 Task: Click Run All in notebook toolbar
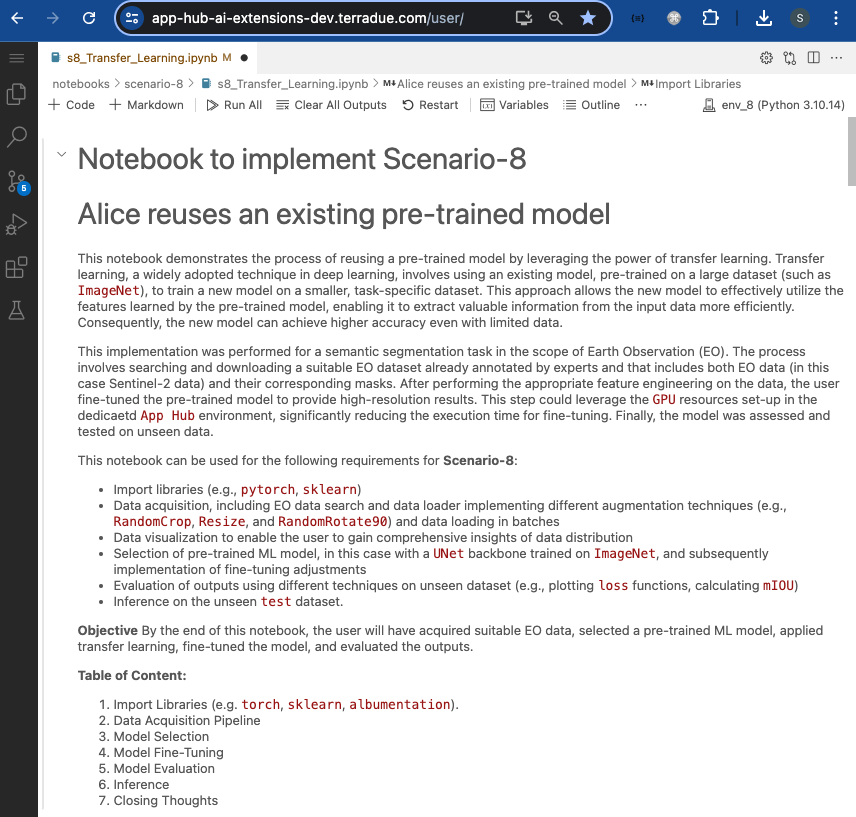coord(234,105)
